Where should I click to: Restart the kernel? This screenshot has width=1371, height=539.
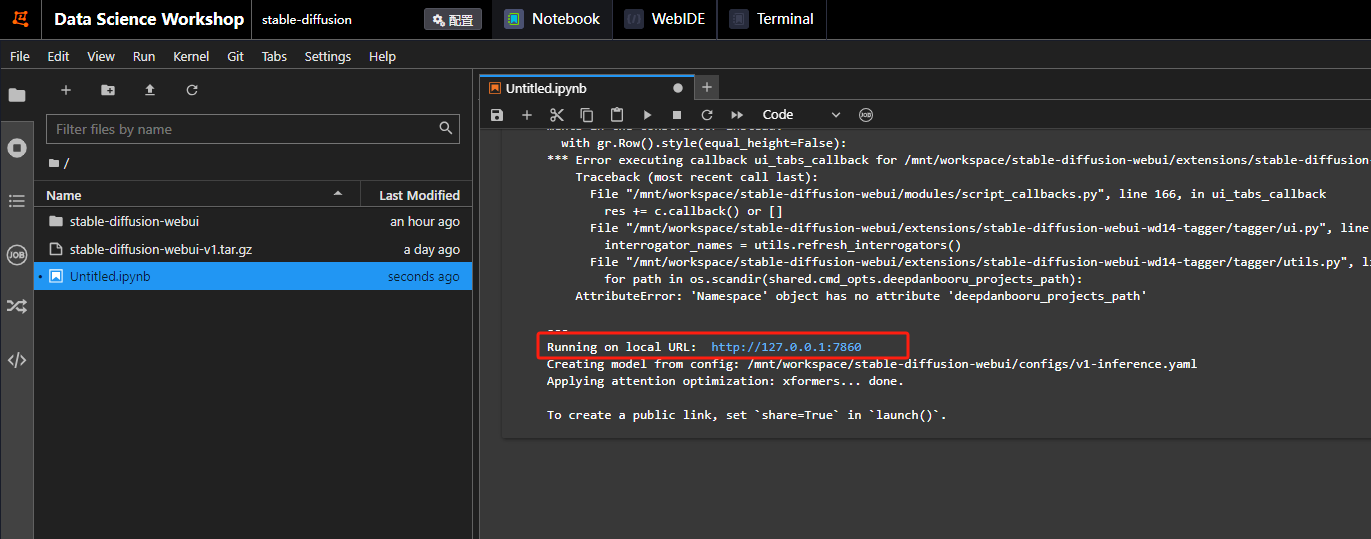coord(707,115)
